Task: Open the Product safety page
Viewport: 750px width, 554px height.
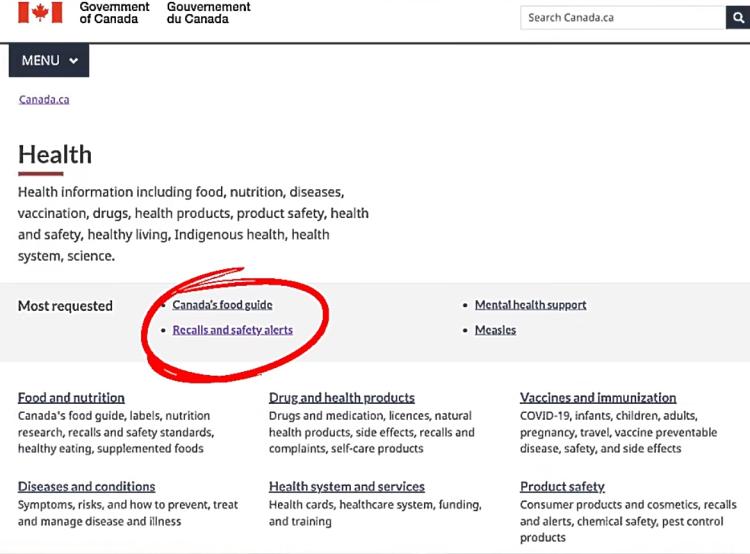Action: tap(562, 487)
